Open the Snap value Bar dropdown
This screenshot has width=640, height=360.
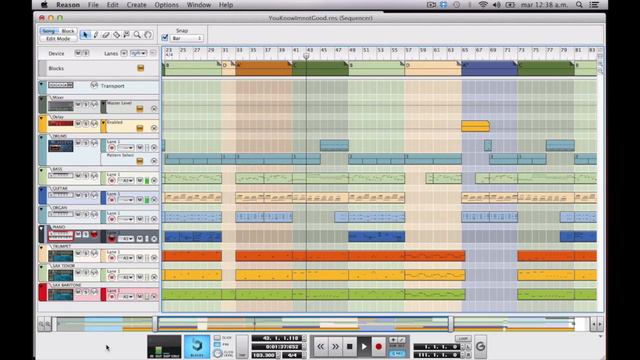pos(187,38)
